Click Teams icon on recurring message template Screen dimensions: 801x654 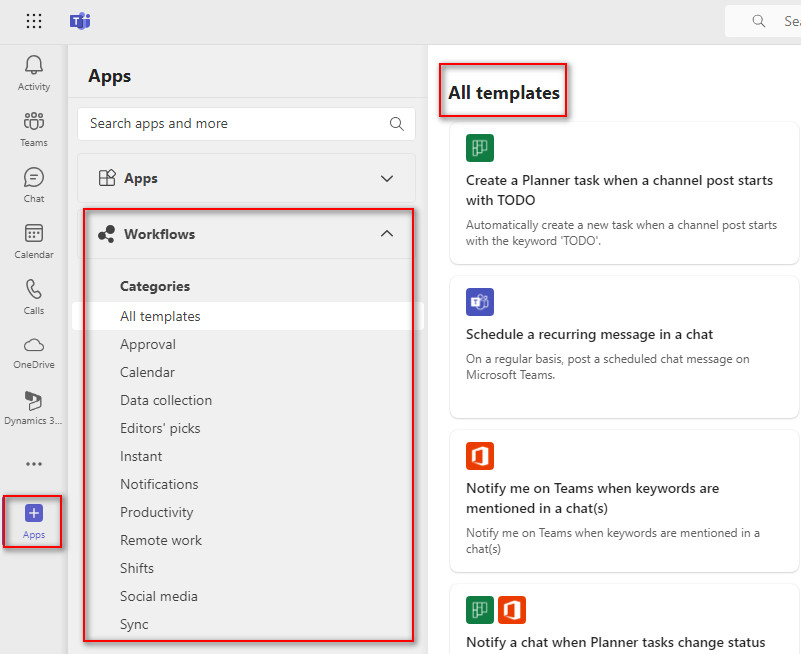480,301
